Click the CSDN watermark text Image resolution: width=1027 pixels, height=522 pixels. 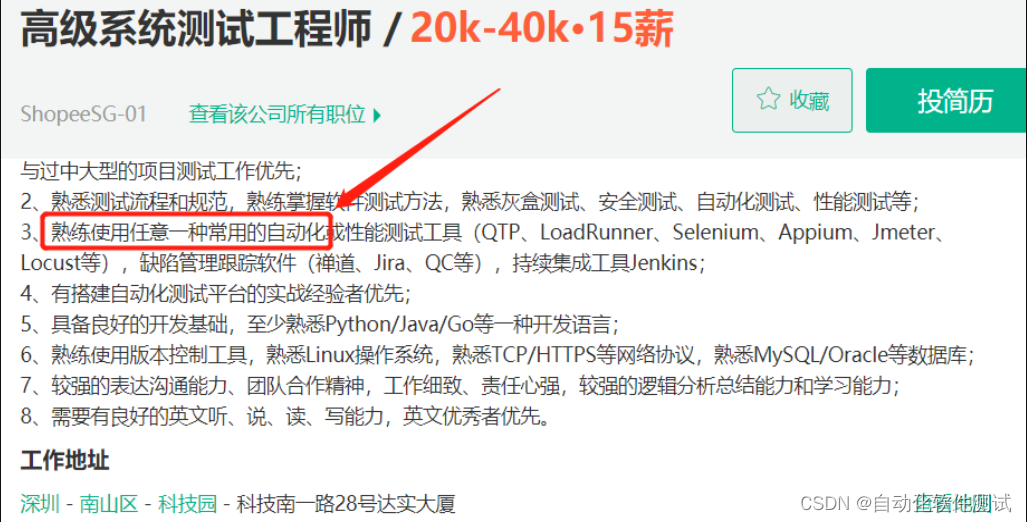(x=905, y=503)
